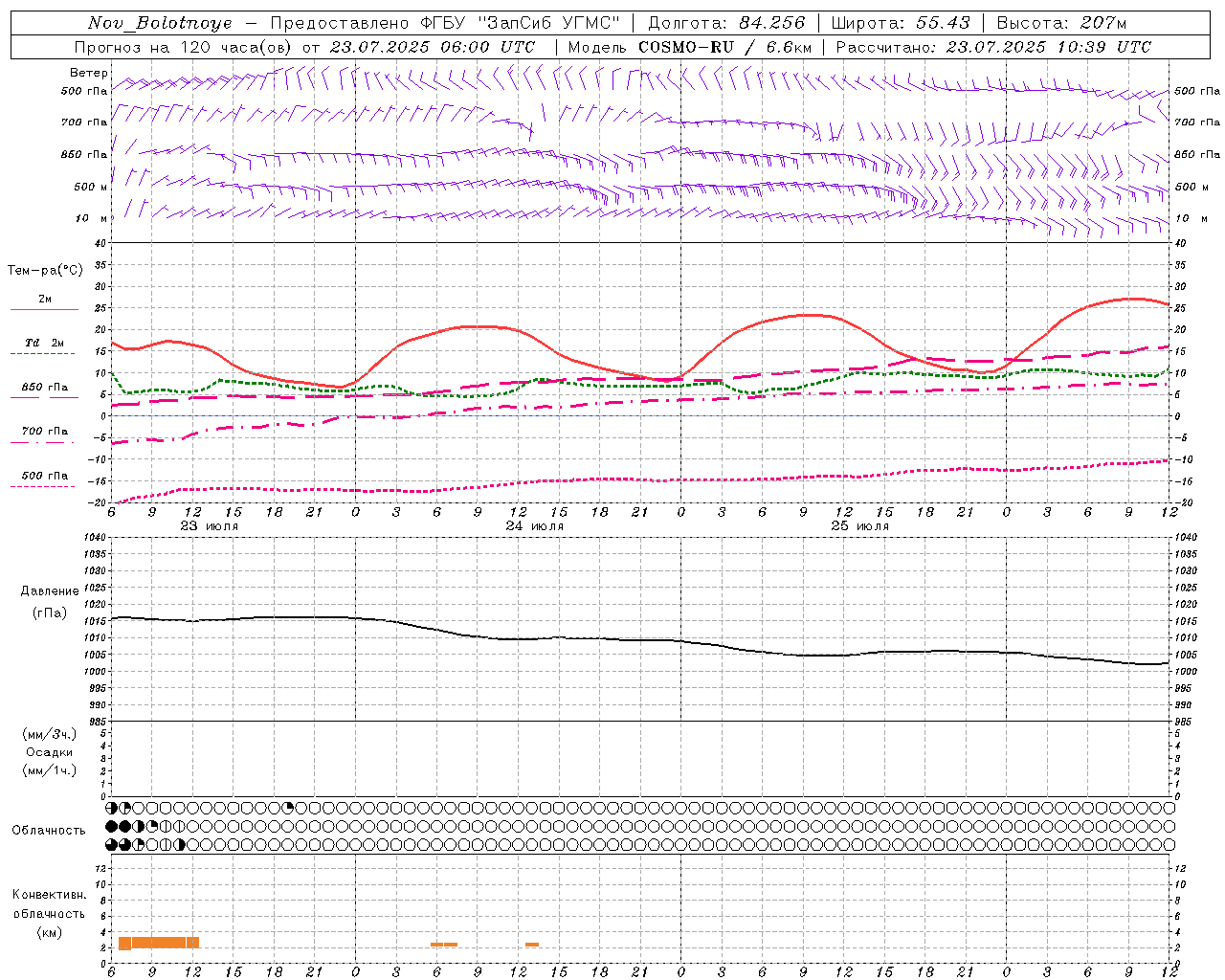Screen dimensions: 1225x980
Task: Click the 'Осадки' precipitation label
Action: [x=50, y=752]
